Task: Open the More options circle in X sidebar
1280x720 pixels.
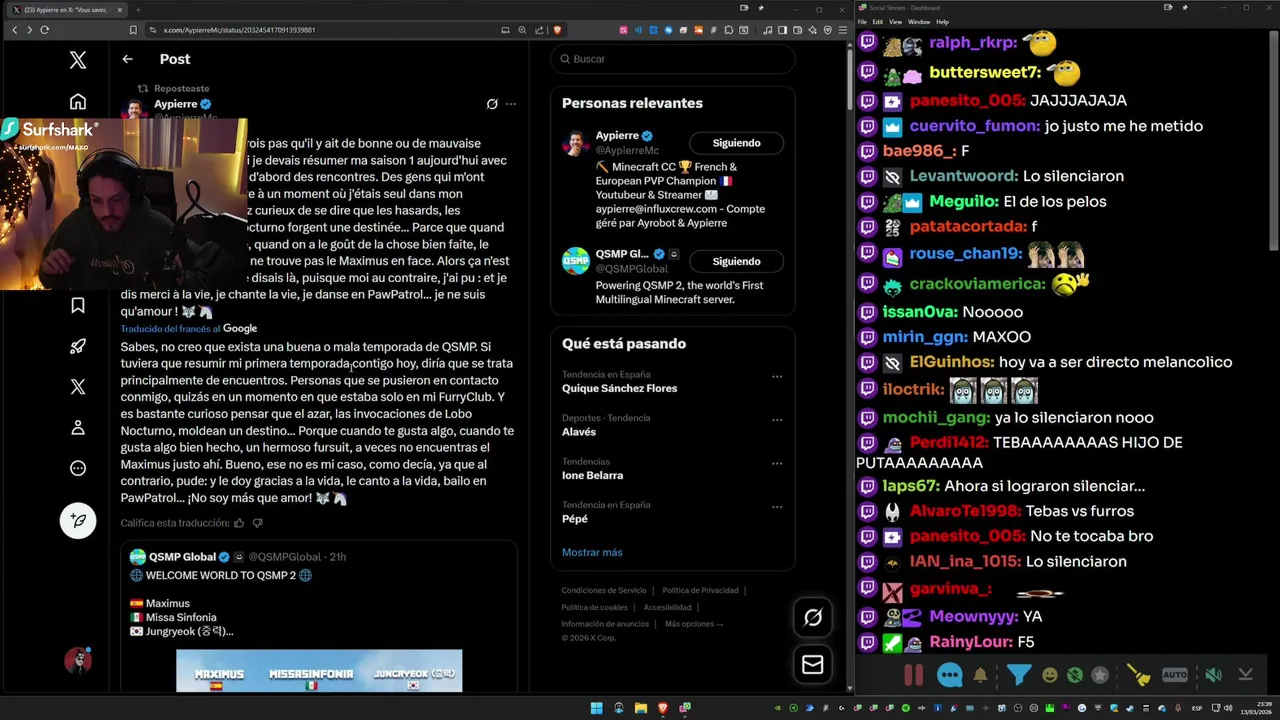Action: pyautogui.click(x=78, y=468)
